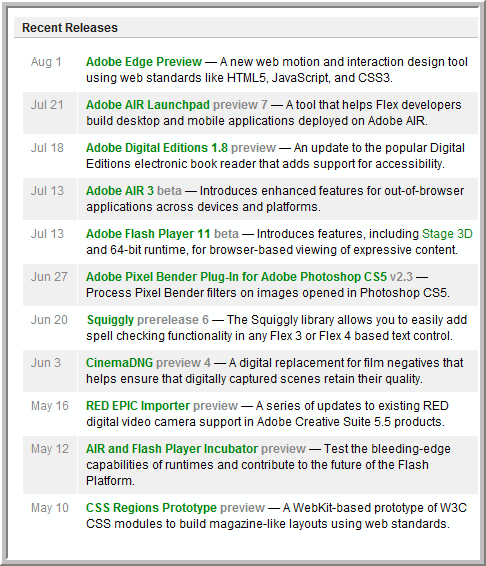
Task: Open the RED EPIC Importer link
Action: tap(138, 406)
